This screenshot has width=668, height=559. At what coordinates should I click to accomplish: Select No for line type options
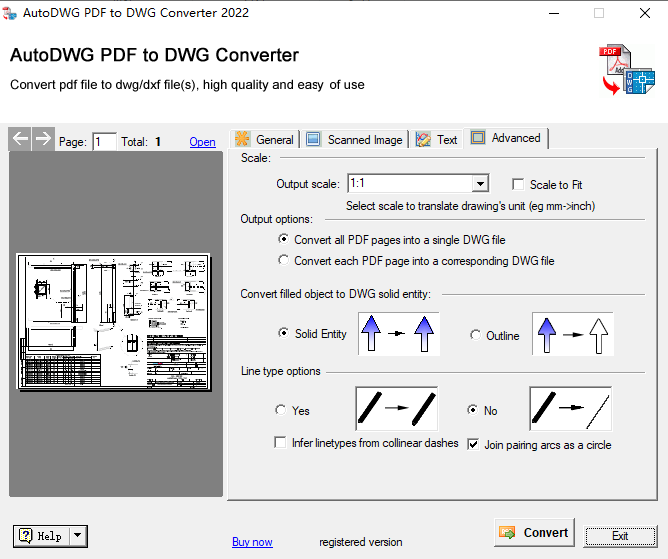[472, 410]
